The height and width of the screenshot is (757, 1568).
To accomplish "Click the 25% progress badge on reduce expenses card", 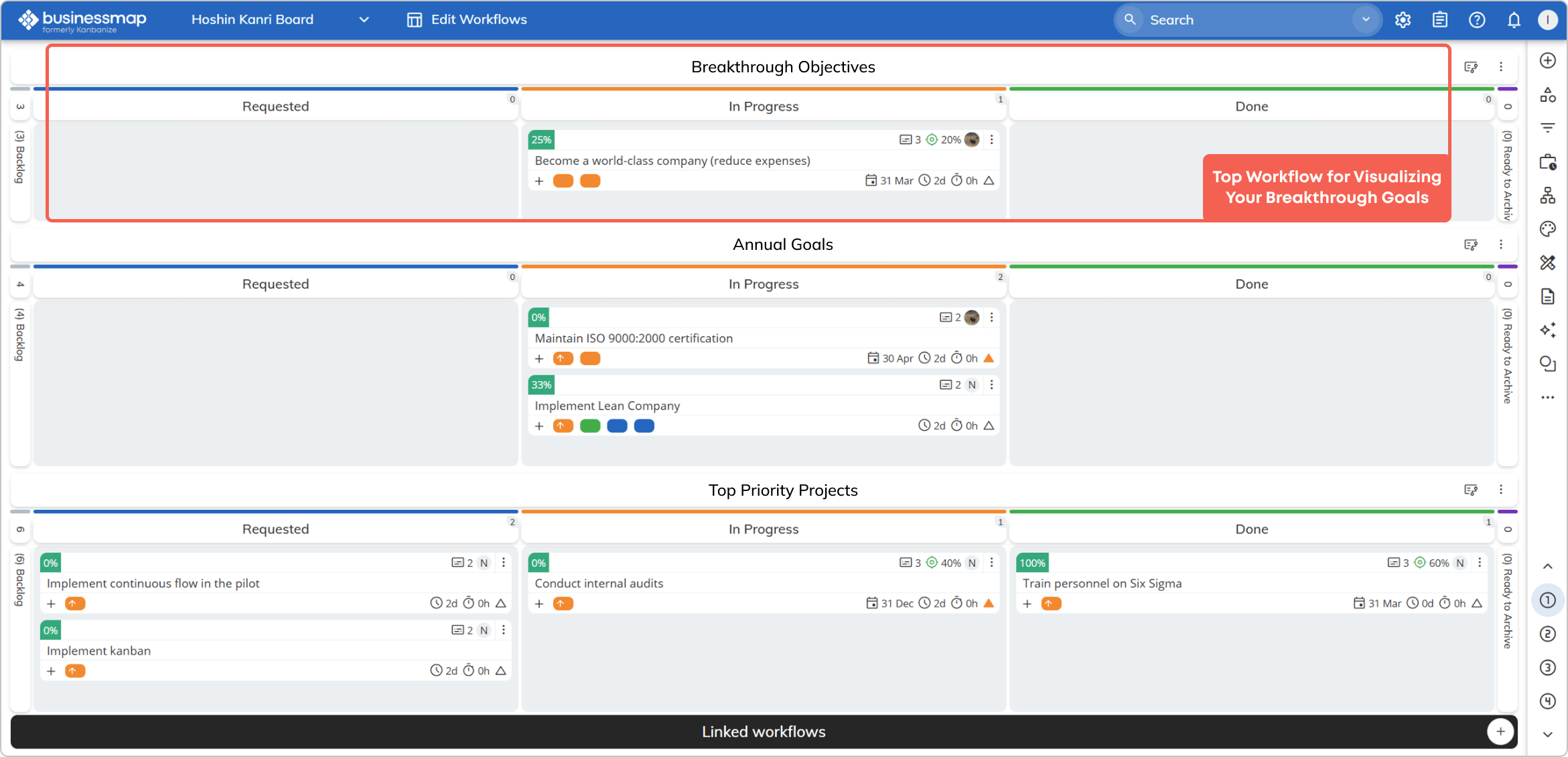I will [541, 139].
